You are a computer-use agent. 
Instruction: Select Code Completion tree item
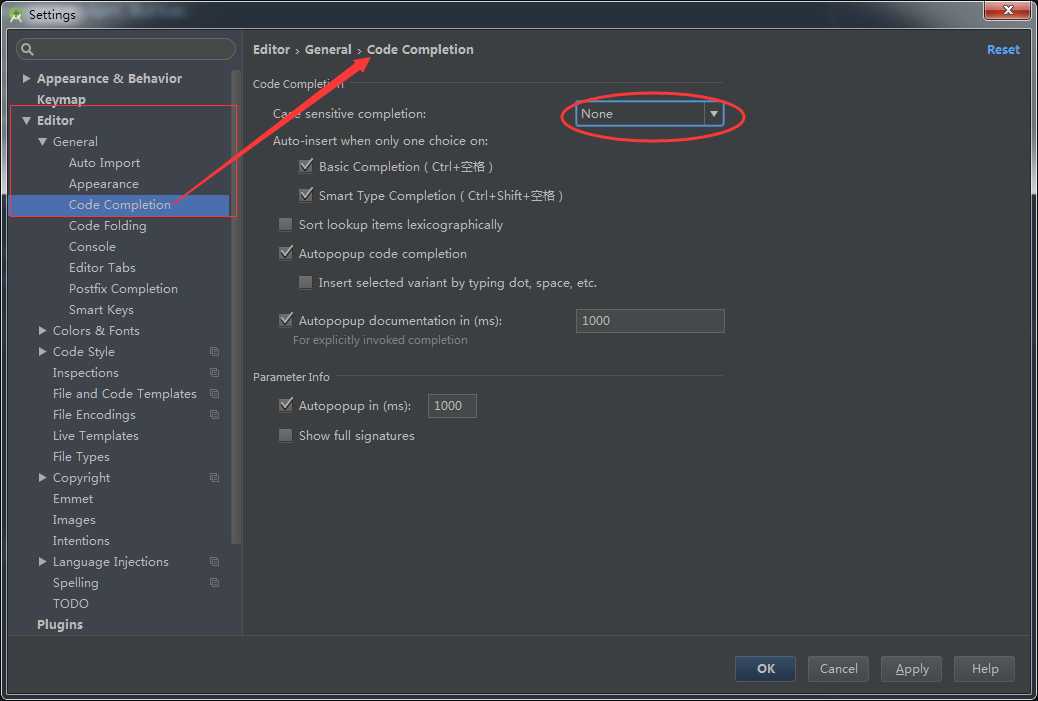tap(119, 205)
